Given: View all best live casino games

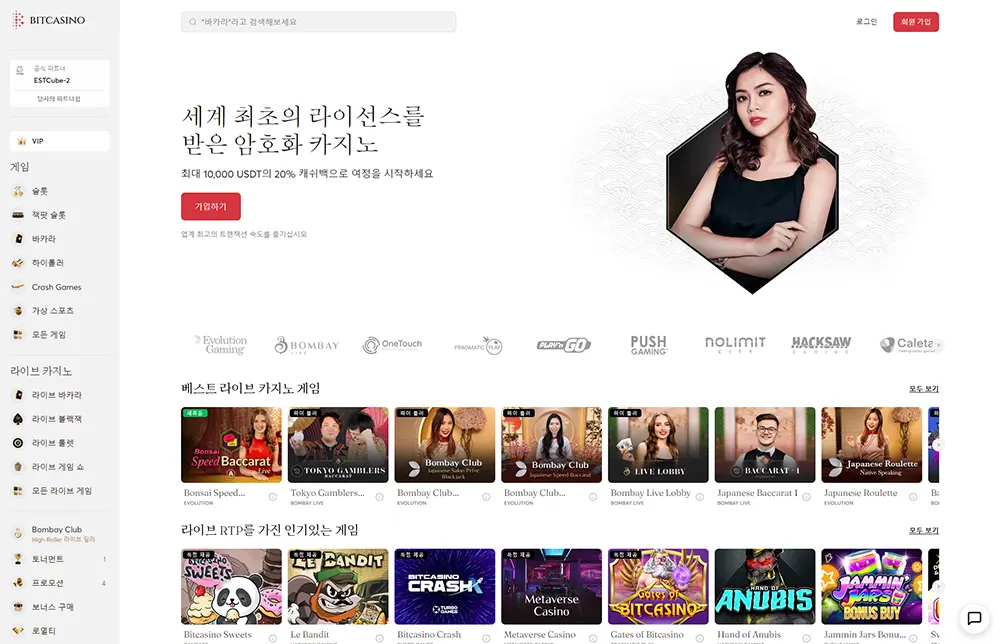Looking at the screenshot, I should pos(923,388).
